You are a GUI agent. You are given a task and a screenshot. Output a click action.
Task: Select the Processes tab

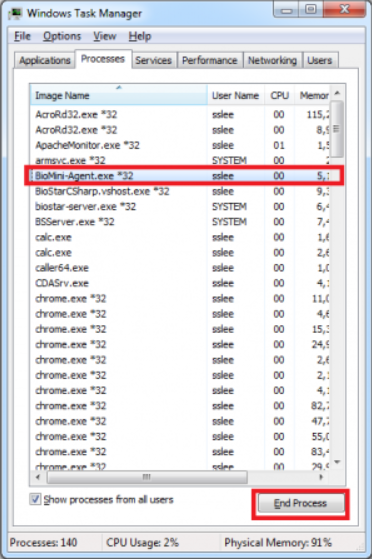tap(103, 59)
